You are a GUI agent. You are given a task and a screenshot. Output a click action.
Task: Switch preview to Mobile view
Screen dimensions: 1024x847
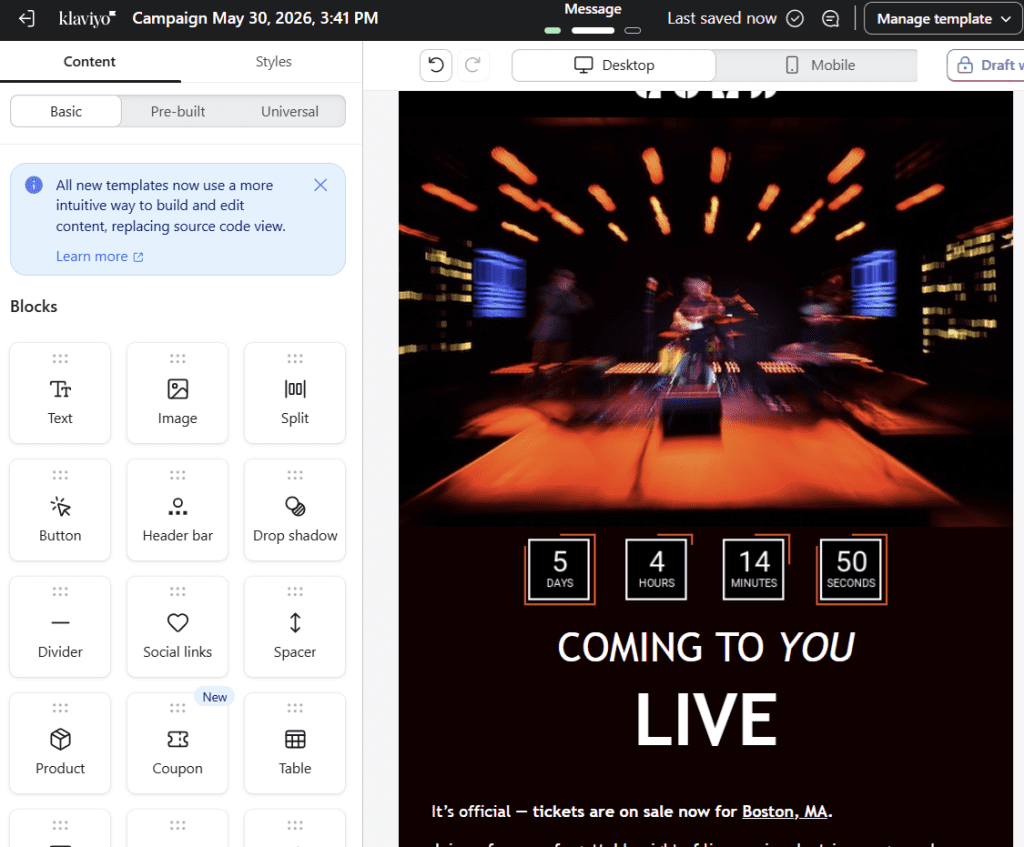(x=819, y=65)
